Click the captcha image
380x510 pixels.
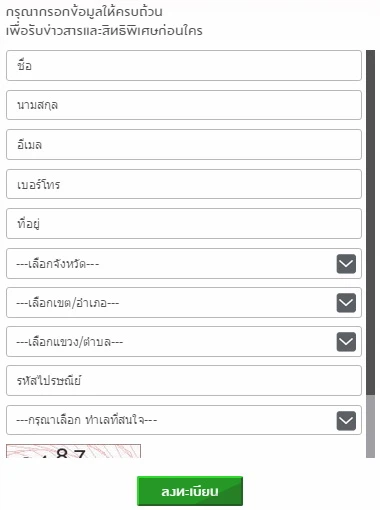(73, 451)
